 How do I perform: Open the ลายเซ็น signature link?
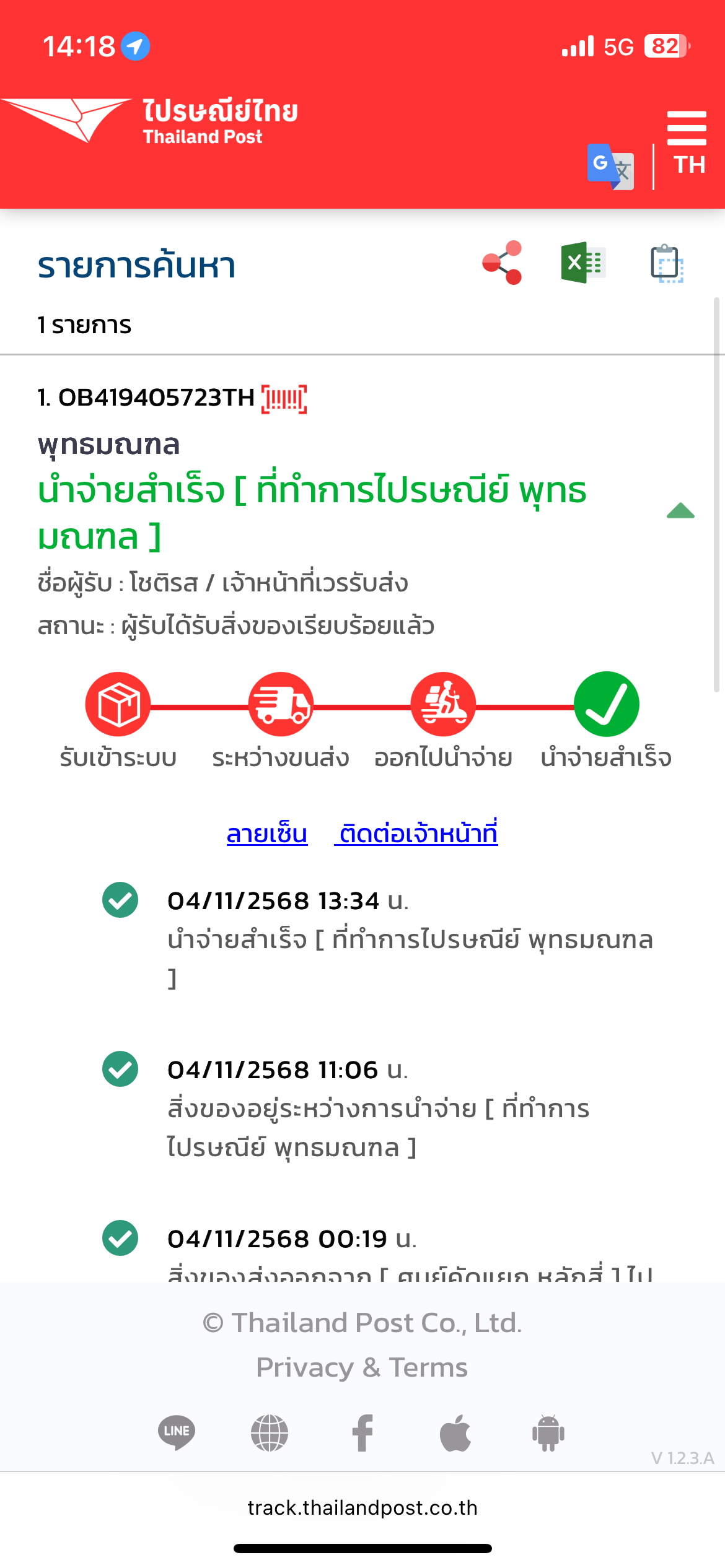pyautogui.click(x=267, y=834)
